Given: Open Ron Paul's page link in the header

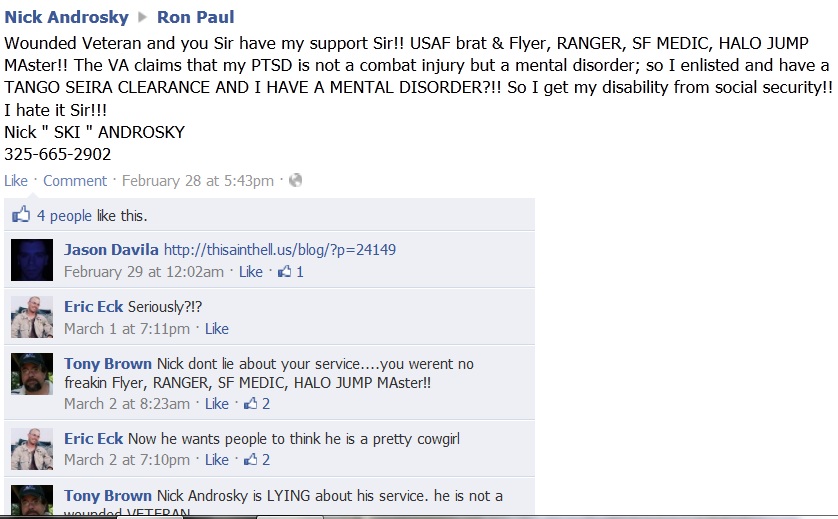Looking at the screenshot, I should (x=196, y=17).
